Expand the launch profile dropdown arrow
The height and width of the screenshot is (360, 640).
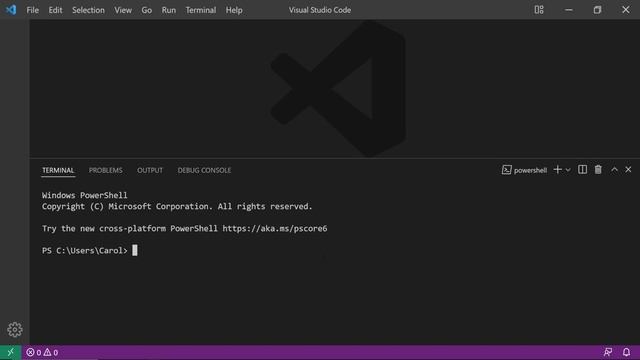pos(568,170)
